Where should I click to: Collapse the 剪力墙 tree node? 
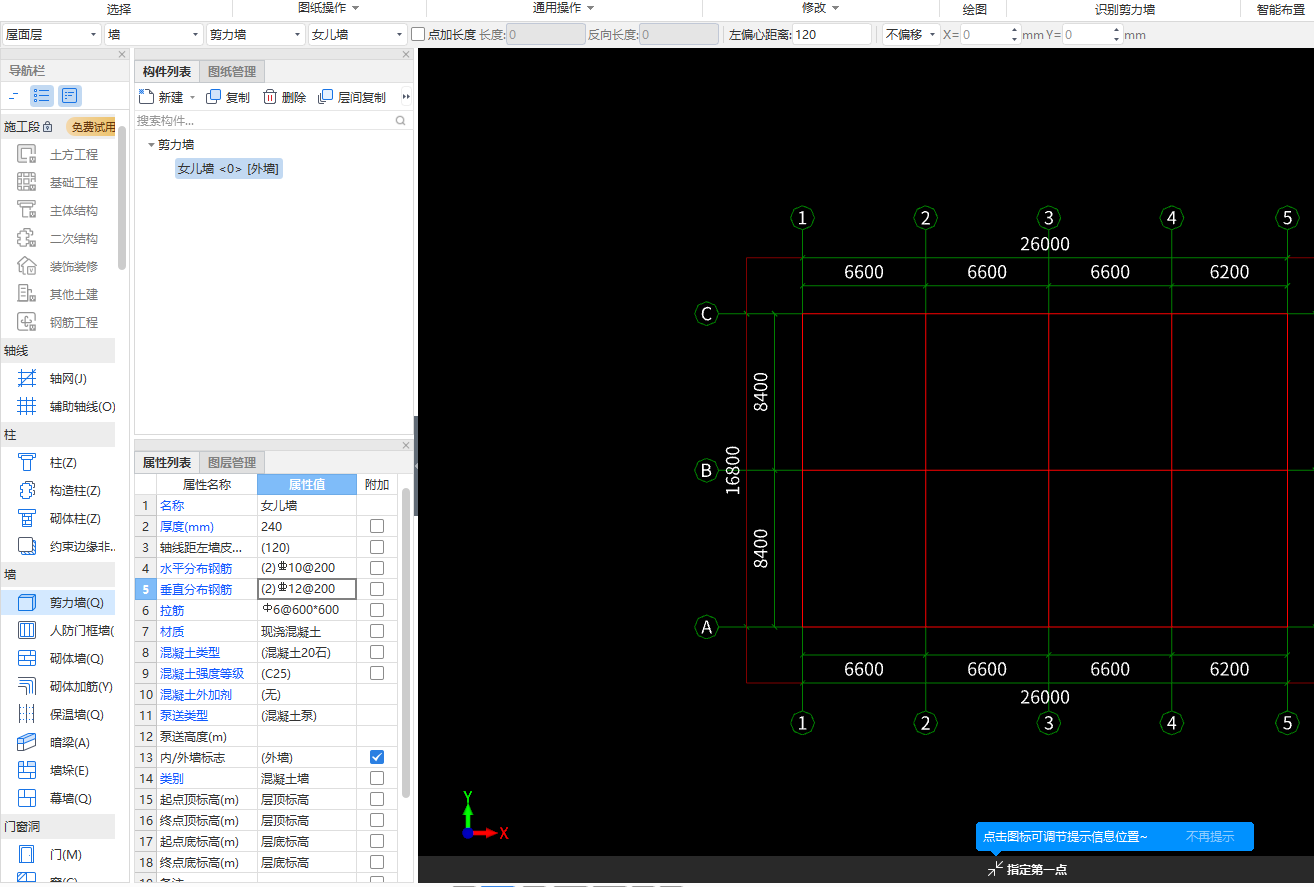click(151, 145)
